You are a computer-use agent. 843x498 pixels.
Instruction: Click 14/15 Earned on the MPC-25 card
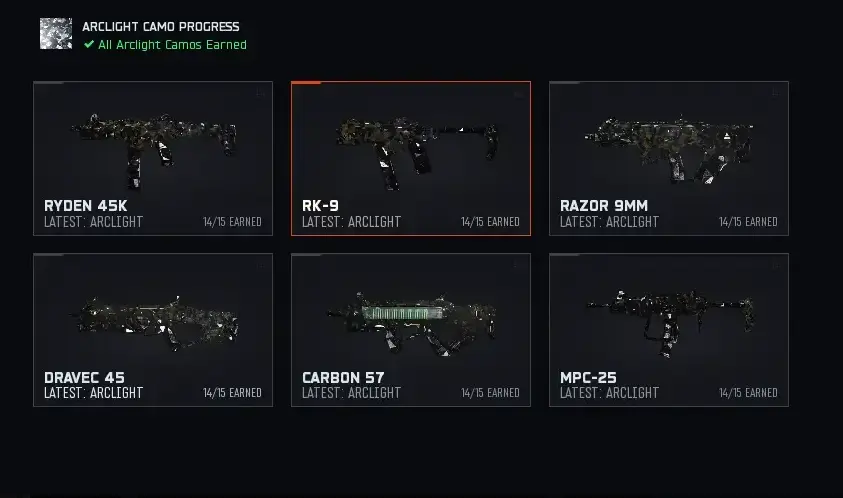click(748, 393)
